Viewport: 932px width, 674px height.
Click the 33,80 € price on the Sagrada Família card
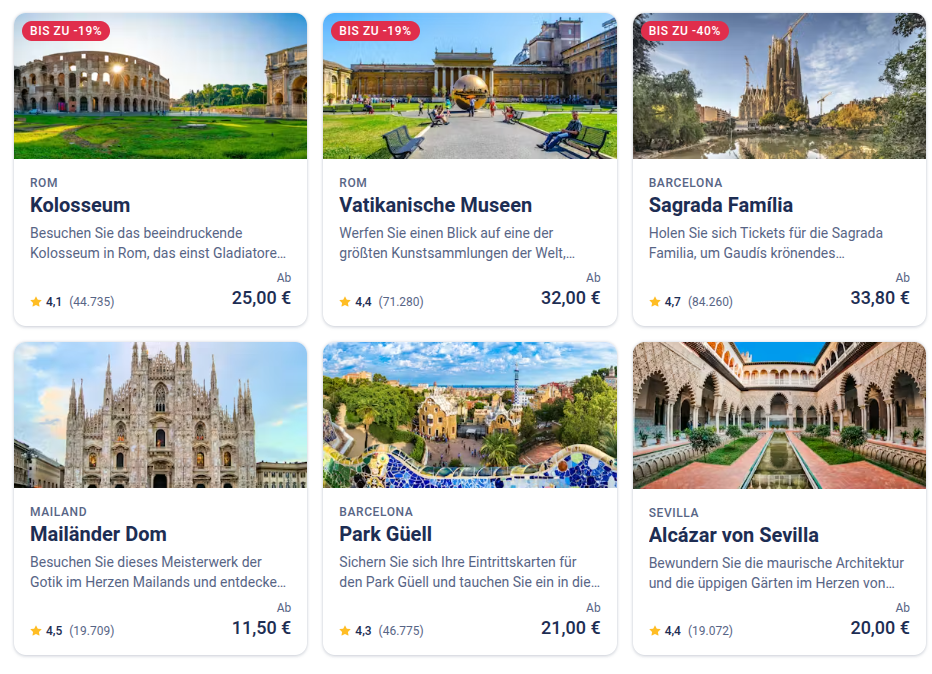[883, 297]
